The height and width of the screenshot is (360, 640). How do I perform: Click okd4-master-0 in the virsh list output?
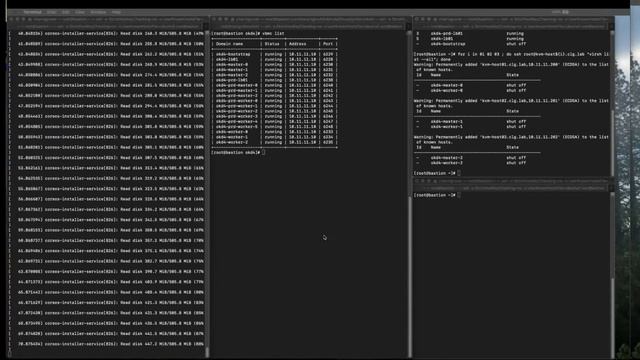[447, 86]
